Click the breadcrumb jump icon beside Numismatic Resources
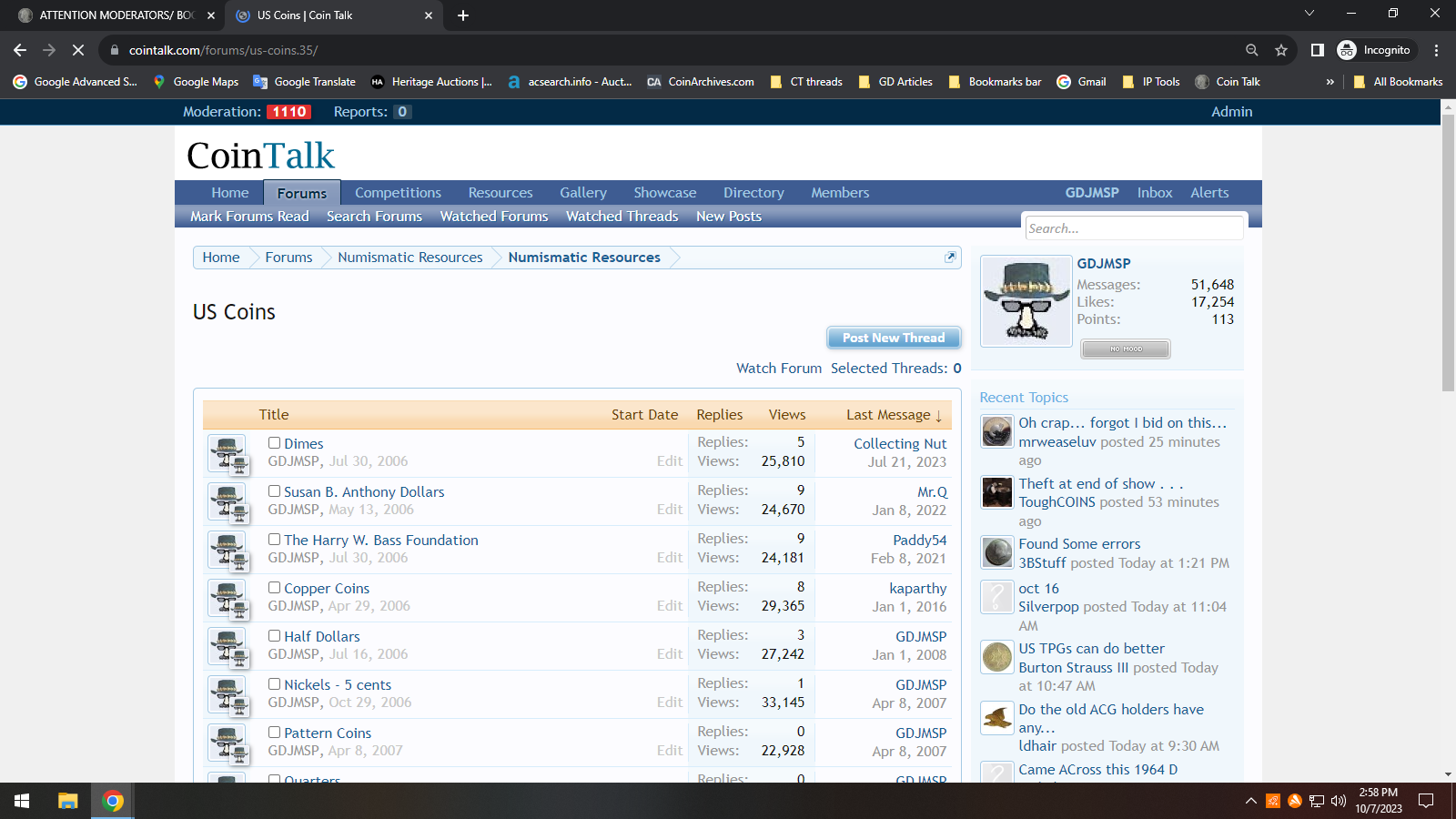The width and height of the screenshot is (1456, 819). (950, 258)
